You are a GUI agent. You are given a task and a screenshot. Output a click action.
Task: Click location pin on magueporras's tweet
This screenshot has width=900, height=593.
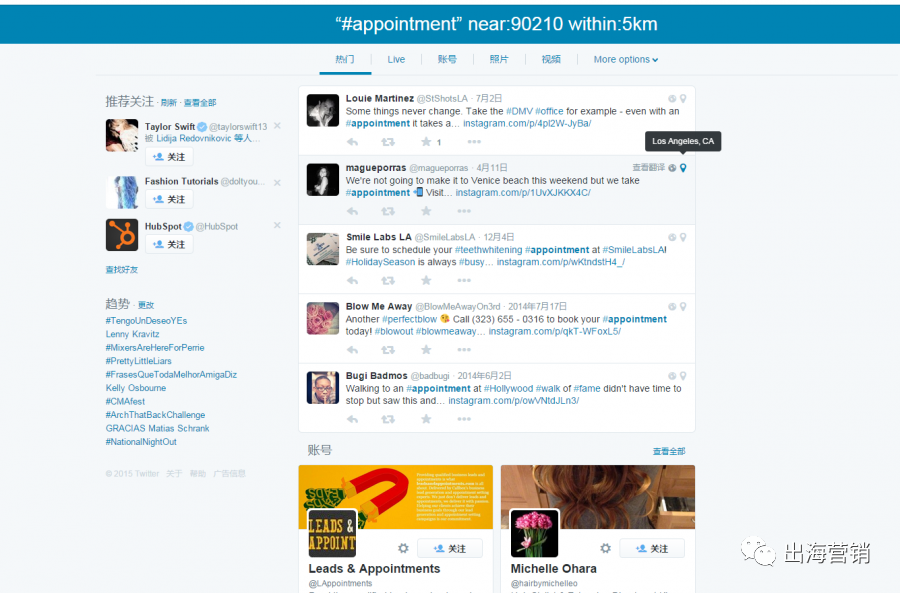tap(683, 168)
